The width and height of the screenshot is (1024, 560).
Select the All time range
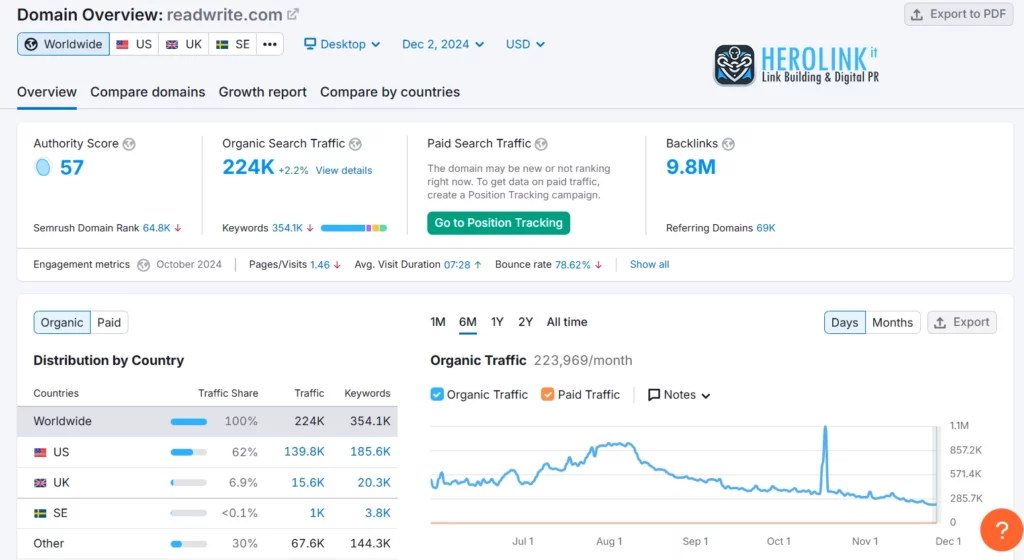[x=567, y=322]
